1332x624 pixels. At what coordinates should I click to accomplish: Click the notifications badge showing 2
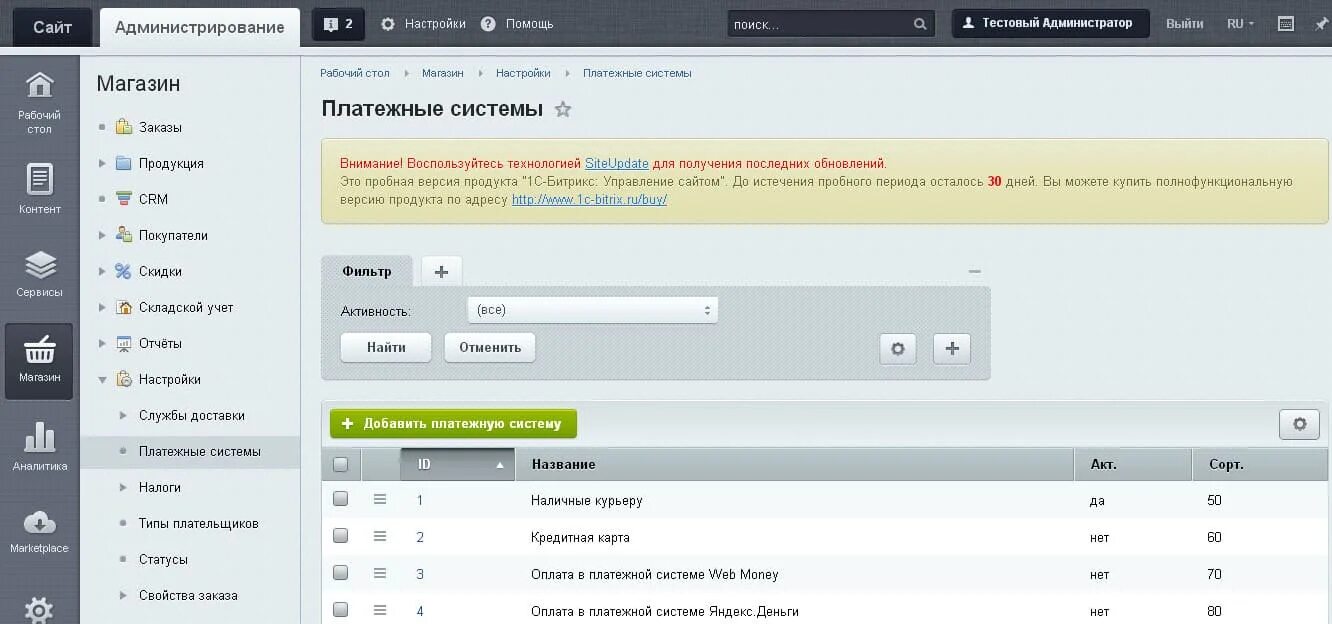tap(338, 24)
